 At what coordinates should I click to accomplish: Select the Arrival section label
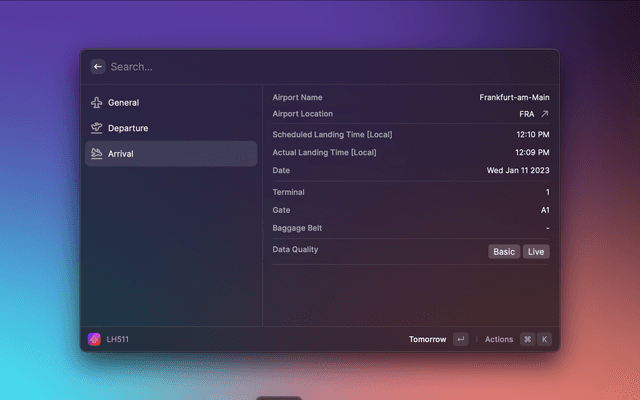tap(121, 154)
